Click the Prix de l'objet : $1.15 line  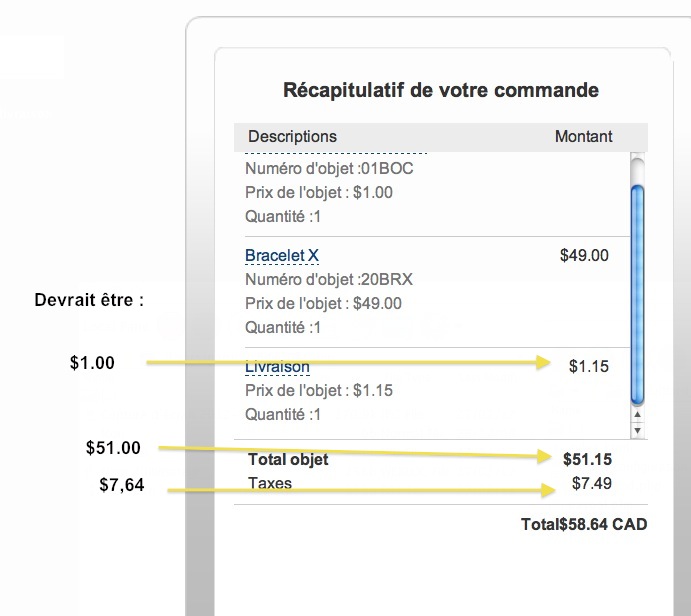pyautogui.click(x=319, y=390)
